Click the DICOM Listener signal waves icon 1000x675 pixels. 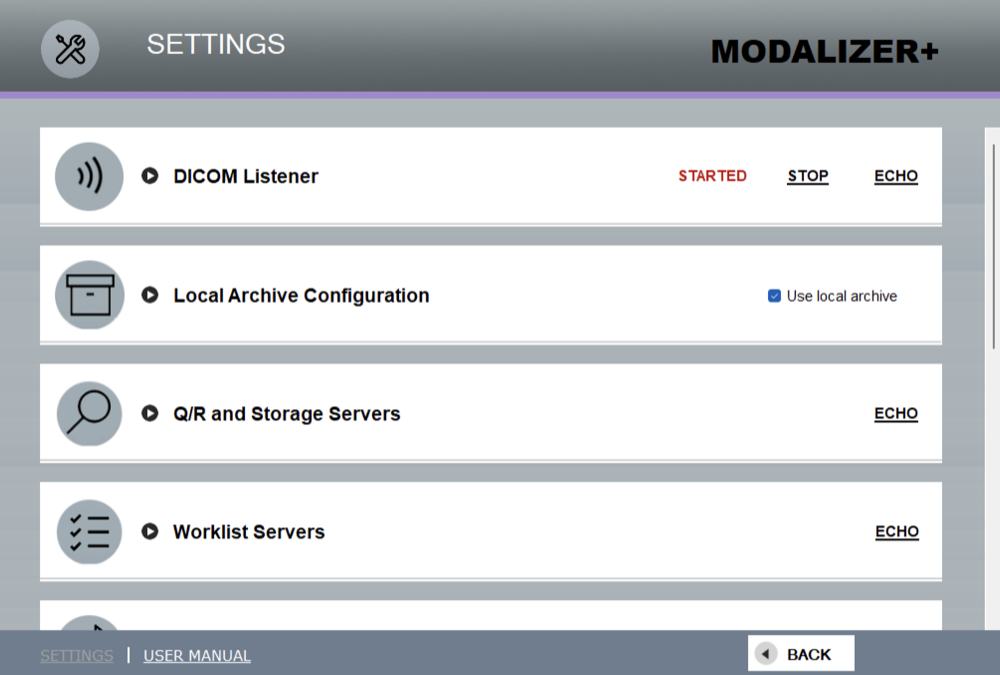tap(89, 176)
